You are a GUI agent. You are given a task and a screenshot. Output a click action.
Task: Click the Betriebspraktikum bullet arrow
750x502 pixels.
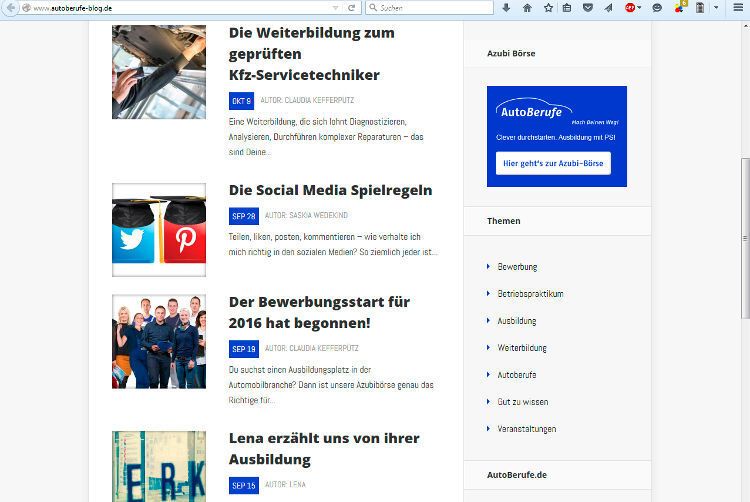488,293
